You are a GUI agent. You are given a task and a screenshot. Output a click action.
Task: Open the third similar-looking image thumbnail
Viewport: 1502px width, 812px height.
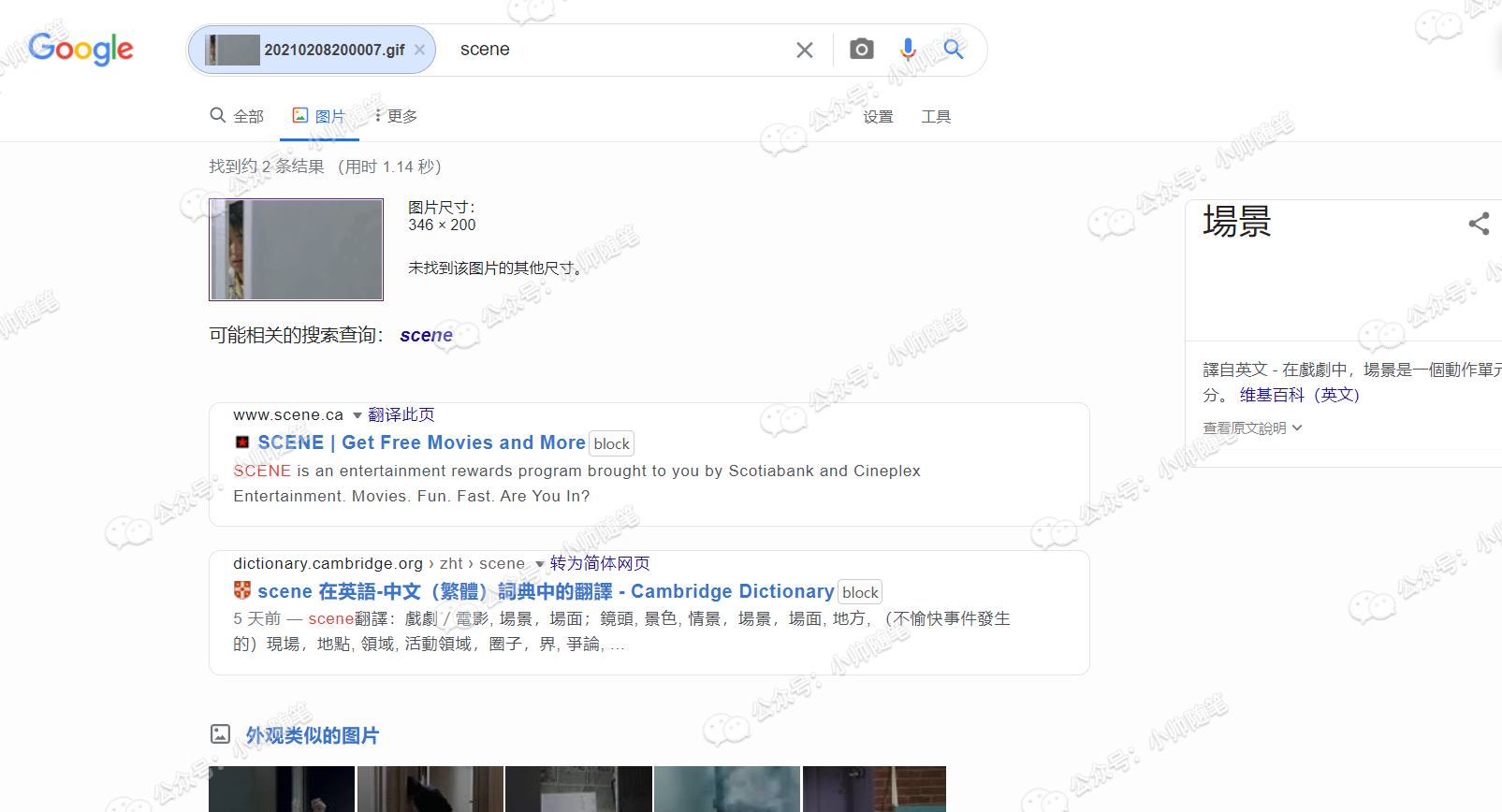[x=578, y=789]
